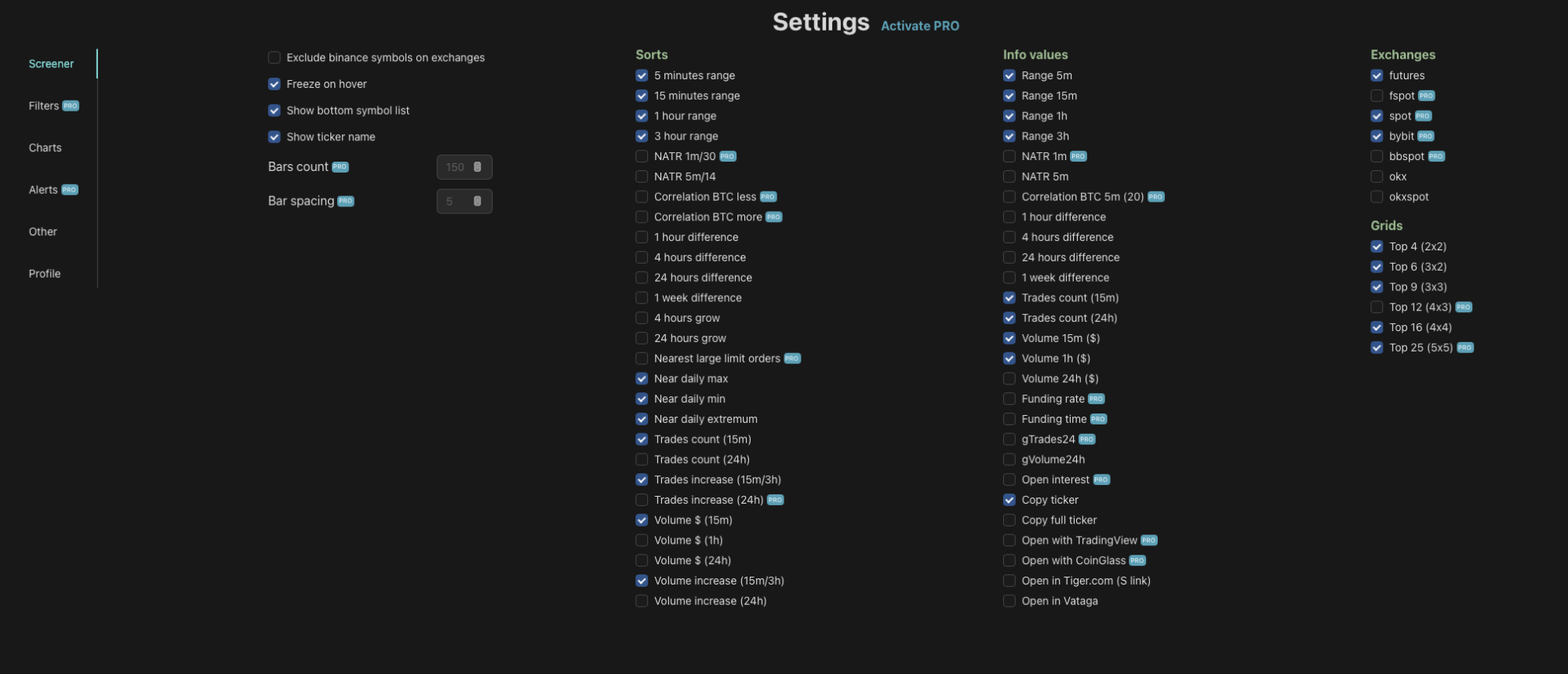This screenshot has height=674, width=1568.
Task: Disable the futures exchange checkbox
Action: click(1377, 76)
